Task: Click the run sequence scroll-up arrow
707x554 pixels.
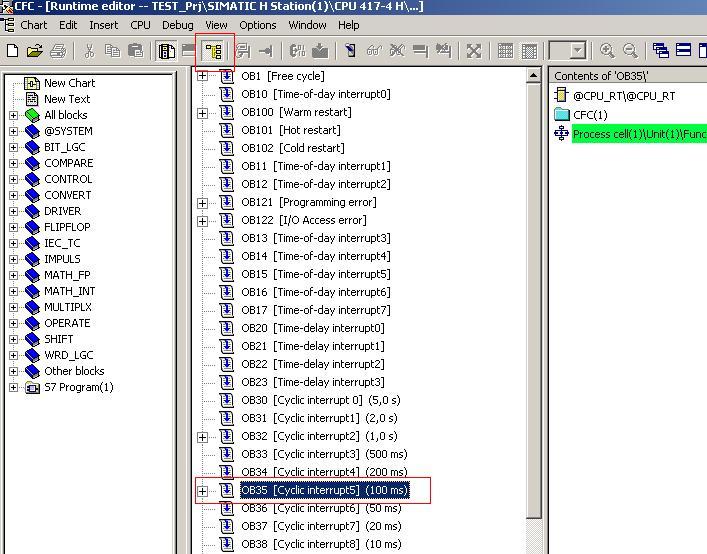Action: pos(533,75)
